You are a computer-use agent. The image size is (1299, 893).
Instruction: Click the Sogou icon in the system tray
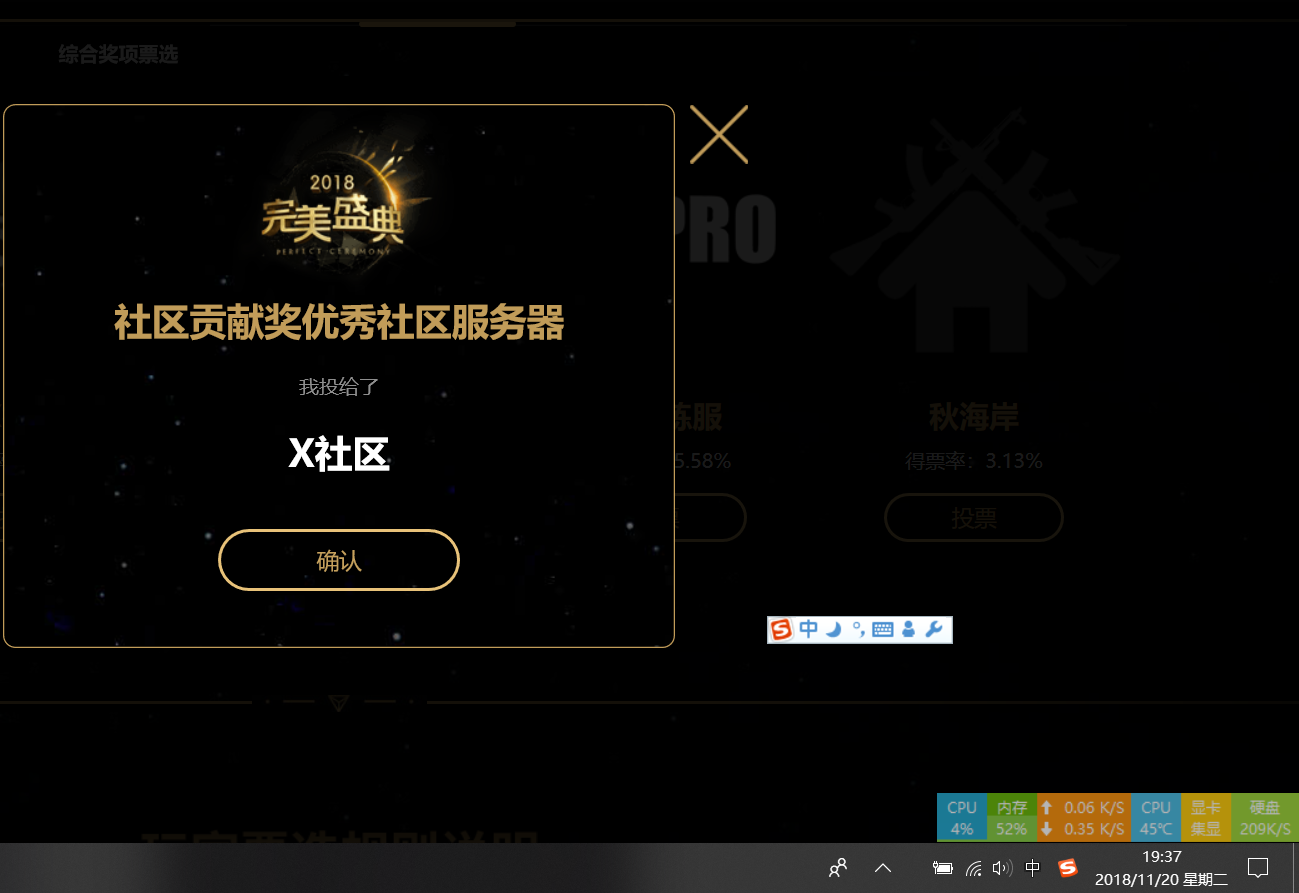(1067, 868)
